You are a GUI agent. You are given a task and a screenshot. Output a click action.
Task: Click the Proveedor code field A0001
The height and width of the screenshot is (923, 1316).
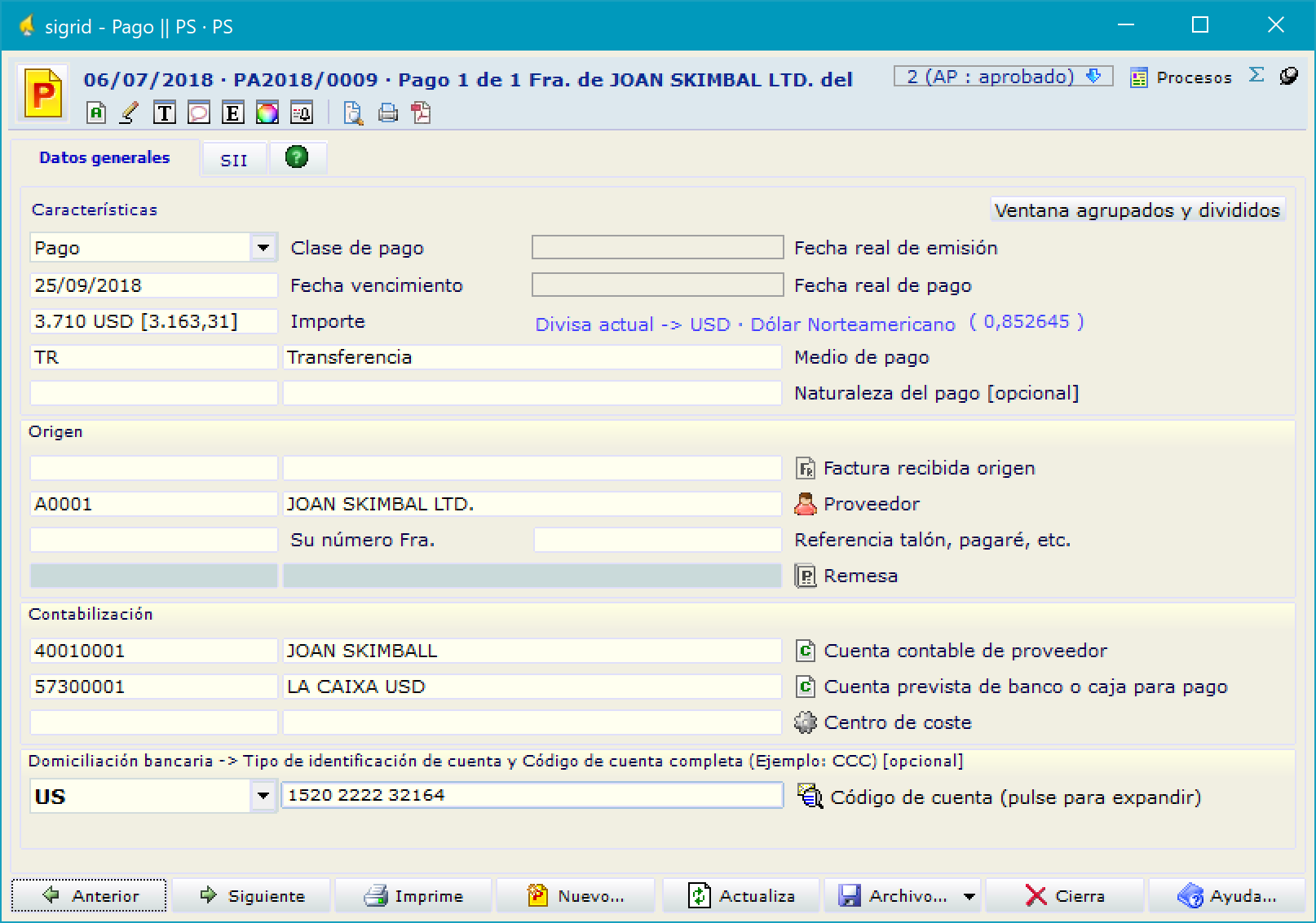point(154,504)
